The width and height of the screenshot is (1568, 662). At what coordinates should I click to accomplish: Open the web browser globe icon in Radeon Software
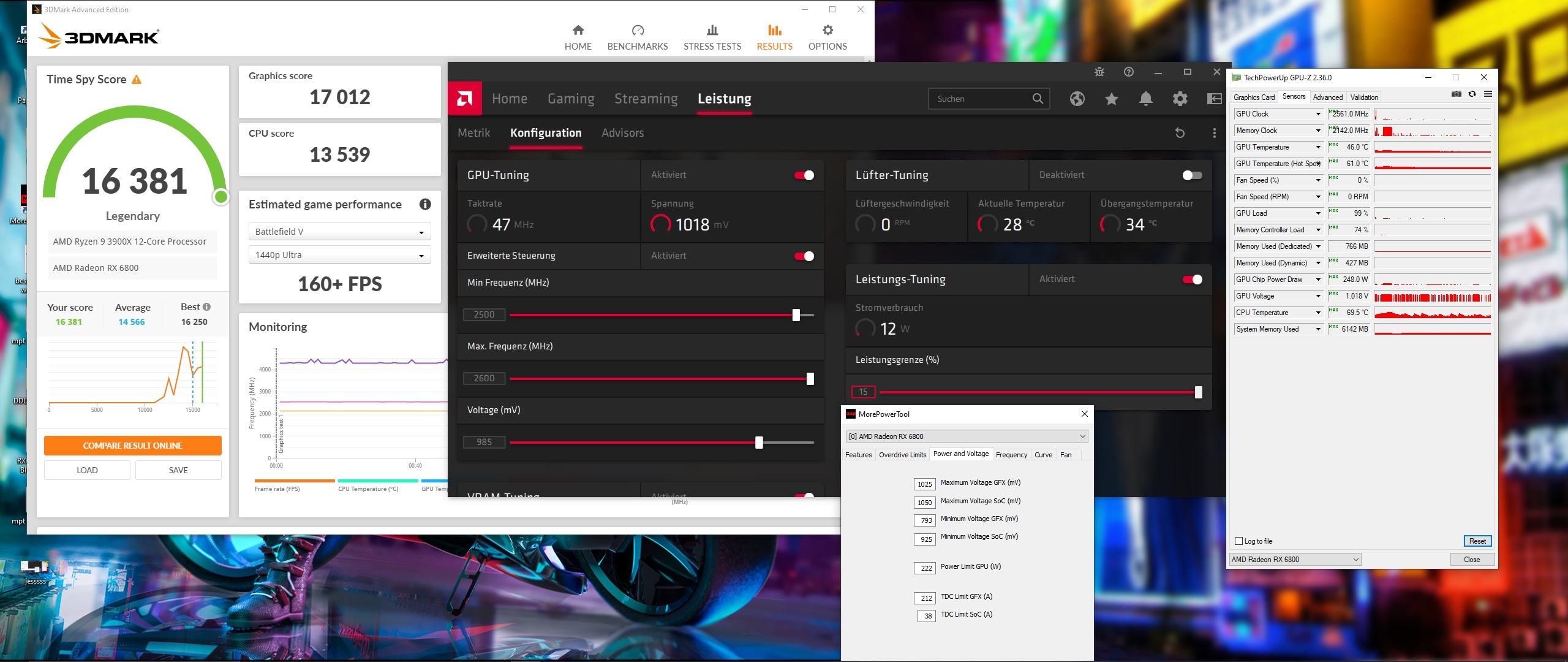point(1077,99)
